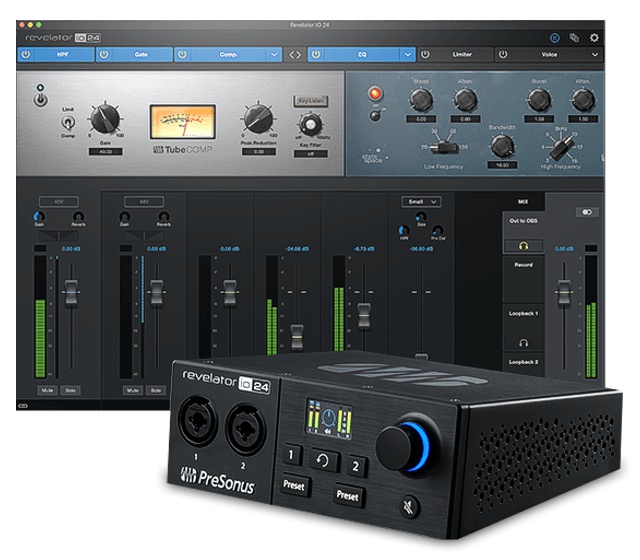
Task: Click the Key Filter value field showing off
Action: [310, 154]
